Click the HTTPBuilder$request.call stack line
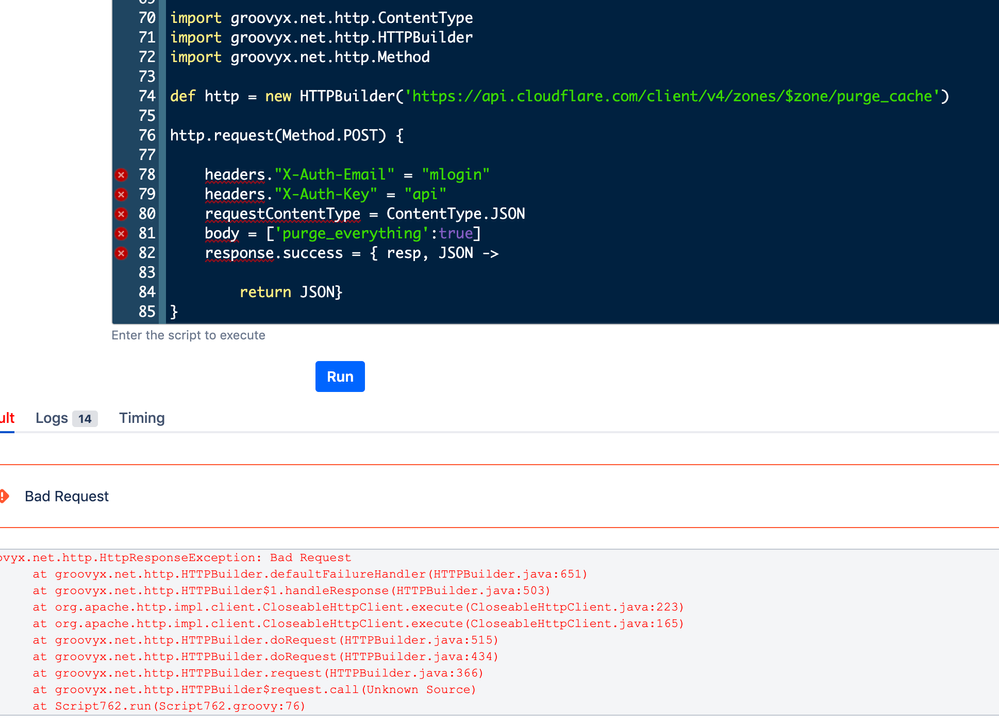Screen dimensions: 999x719 pyautogui.click(x=254, y=690)
